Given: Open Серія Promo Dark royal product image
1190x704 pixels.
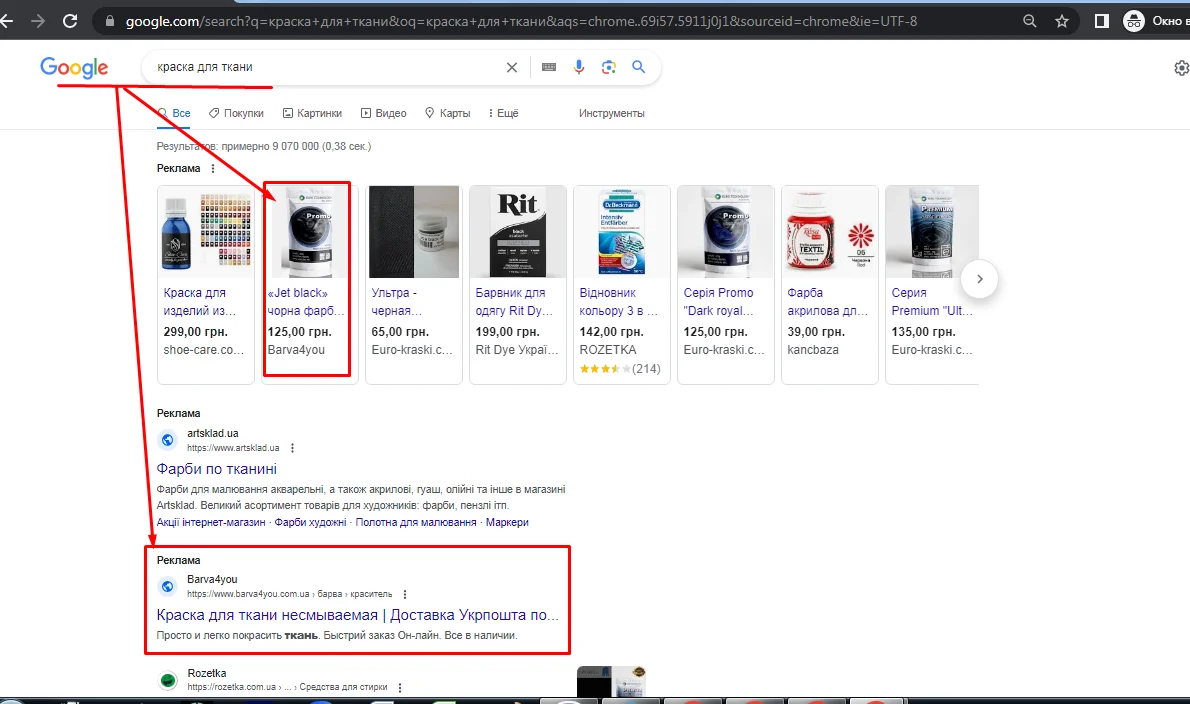Looking at the screenshot, I should pos(726,231).
